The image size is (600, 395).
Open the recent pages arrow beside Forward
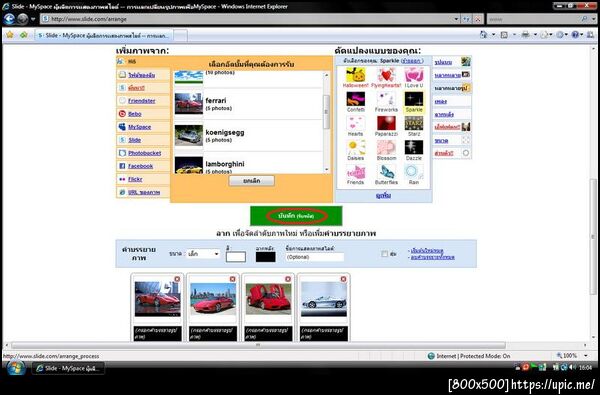point(33,19)
